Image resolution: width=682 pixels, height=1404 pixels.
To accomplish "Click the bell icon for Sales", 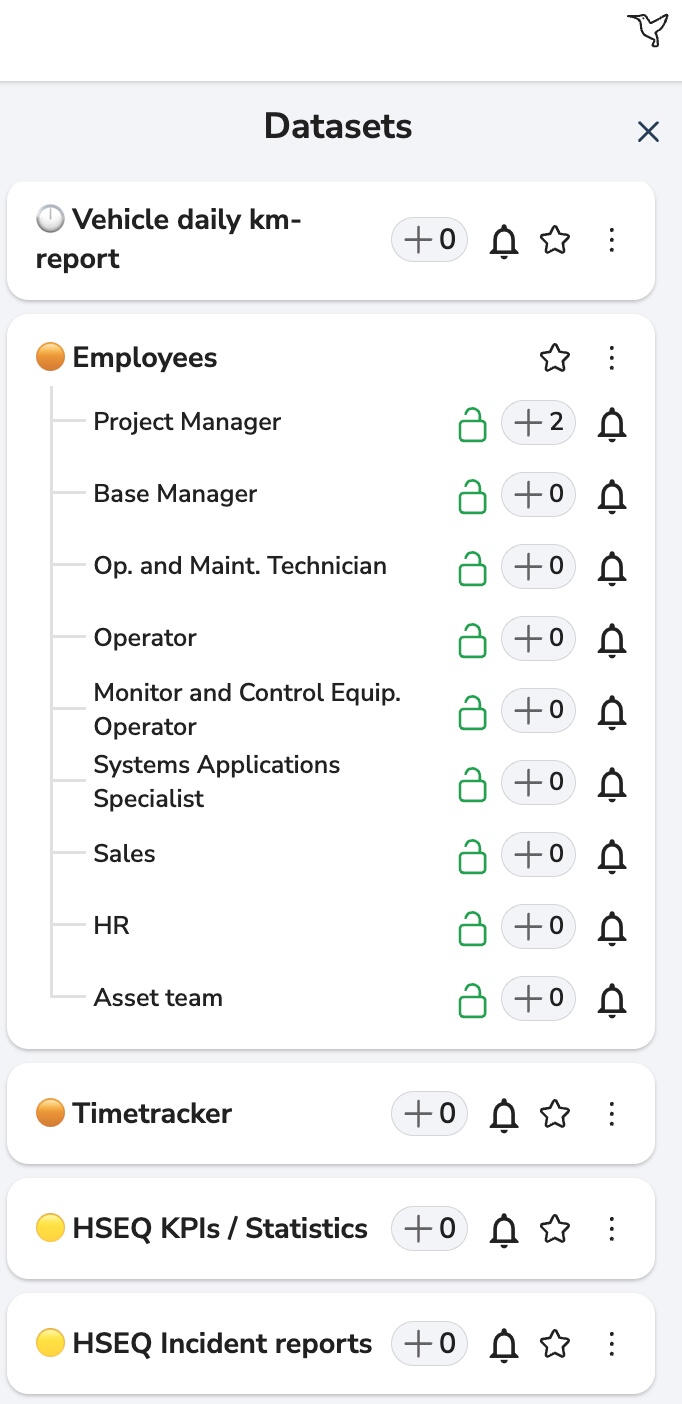I will point(612,856).
